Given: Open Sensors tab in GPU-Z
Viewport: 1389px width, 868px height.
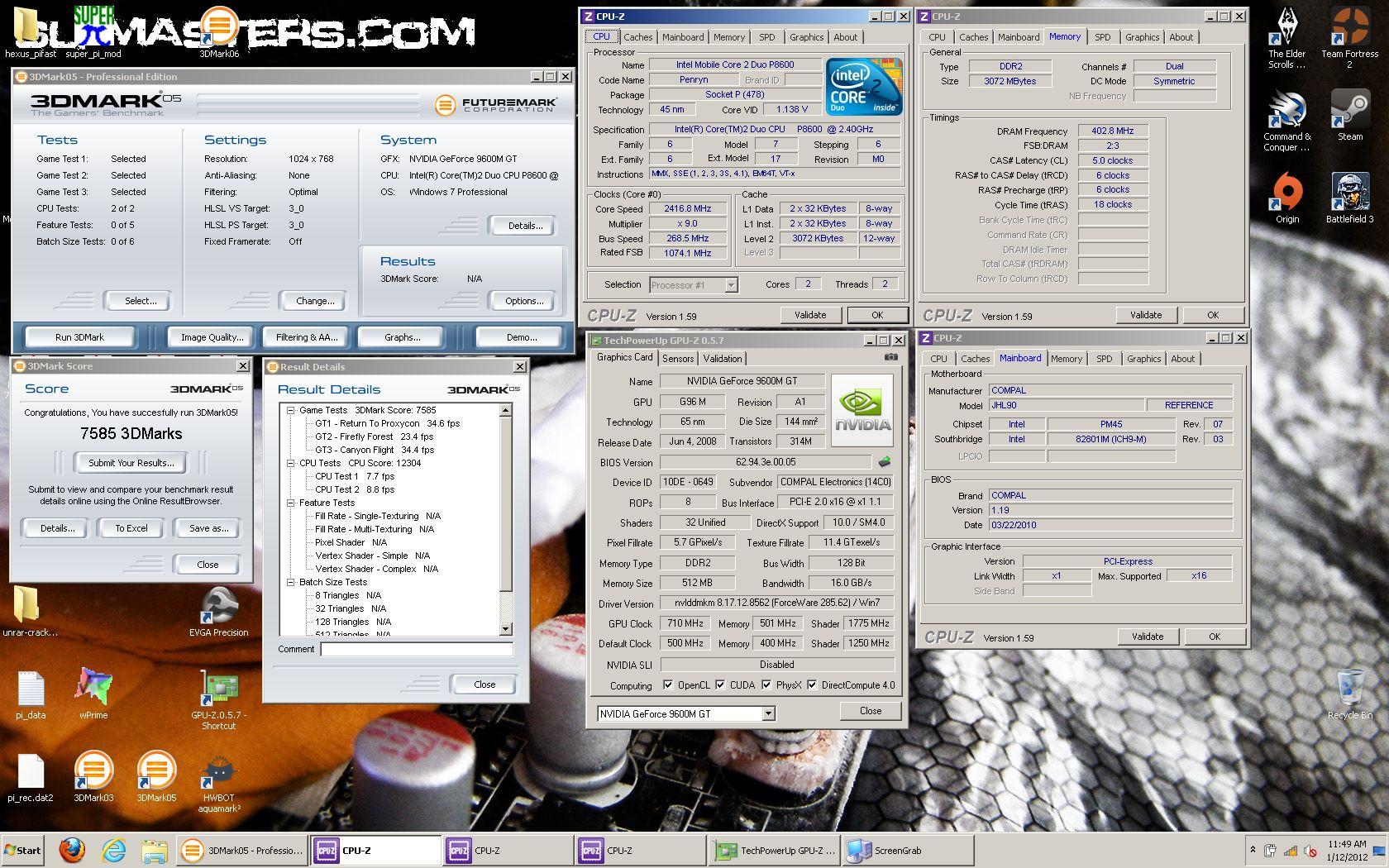Looking at the screenshot, I should tap(678, 359).
